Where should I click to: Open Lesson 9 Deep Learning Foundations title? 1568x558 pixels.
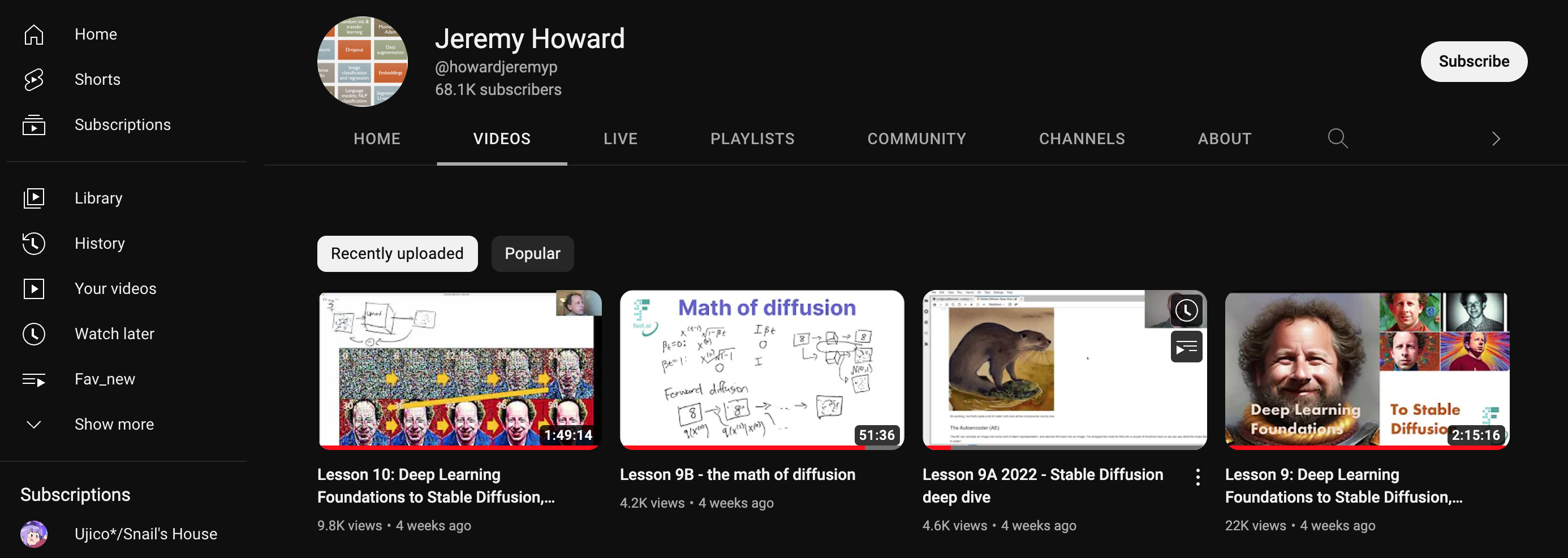coord(1344,486)
